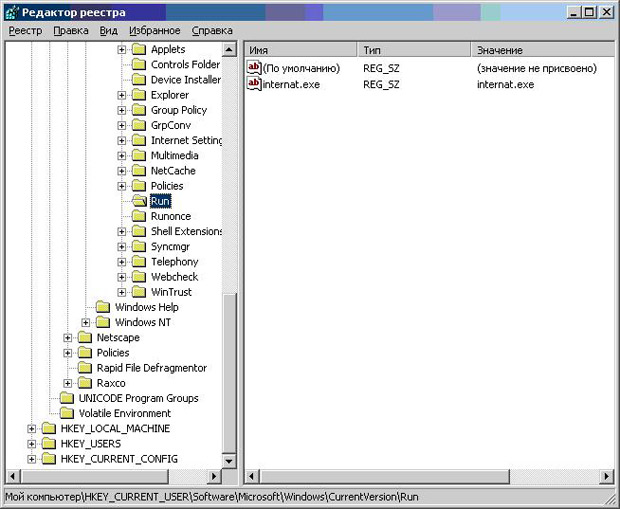Expand the NetCache key

pos(122,171)
